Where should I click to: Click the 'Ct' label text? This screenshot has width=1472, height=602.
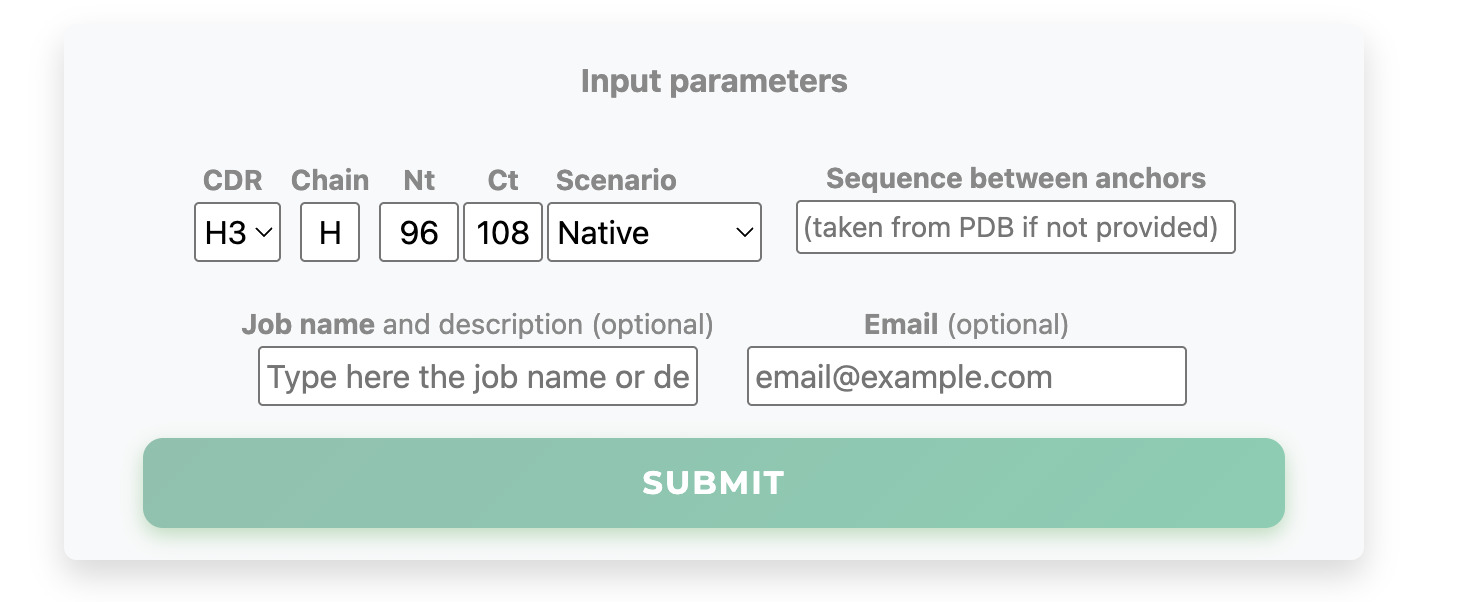coord(503,181)
